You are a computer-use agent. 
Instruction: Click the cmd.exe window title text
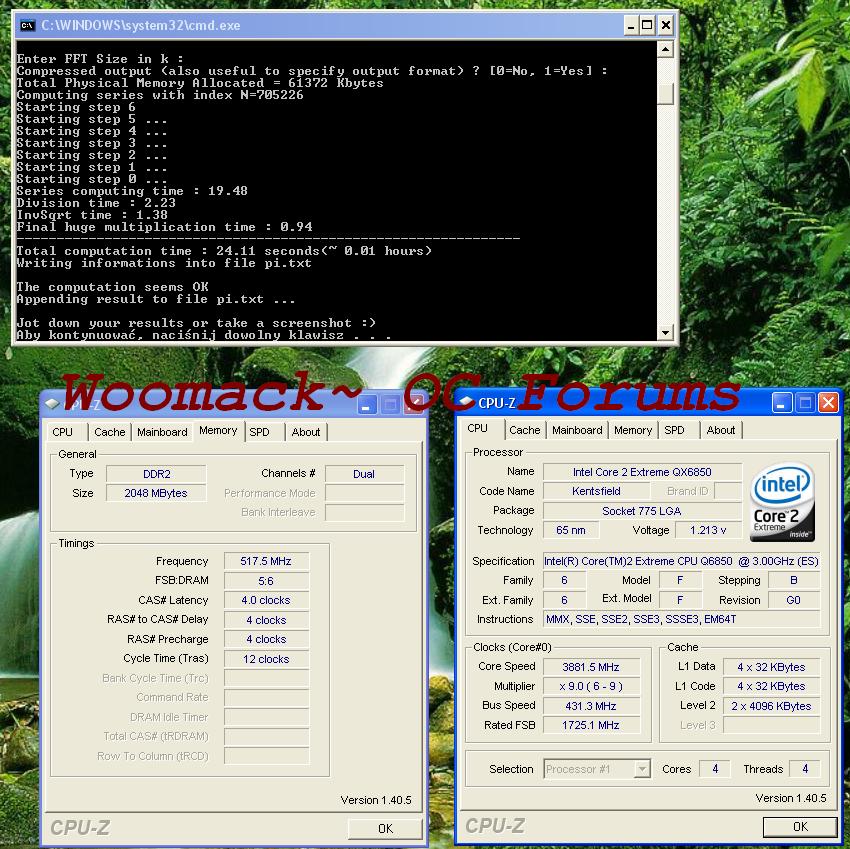[x=140, y=25]
